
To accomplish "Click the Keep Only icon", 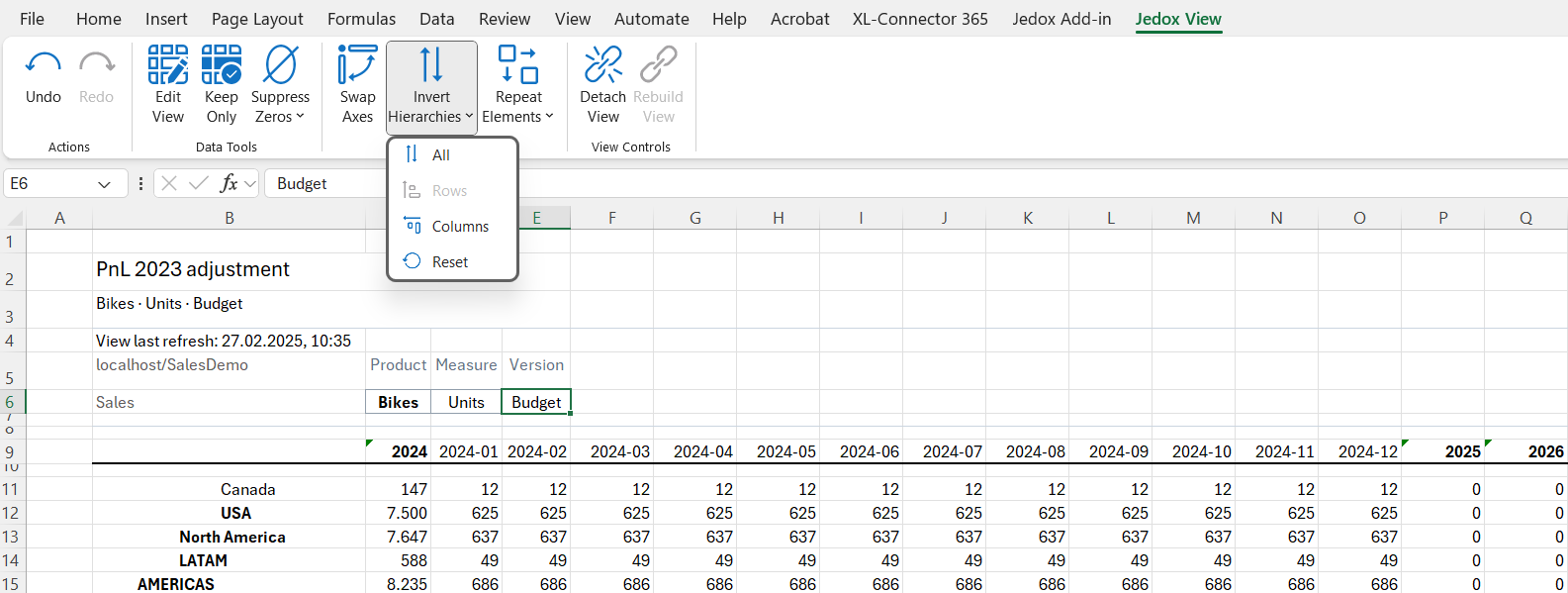I will tap(222, 65).
